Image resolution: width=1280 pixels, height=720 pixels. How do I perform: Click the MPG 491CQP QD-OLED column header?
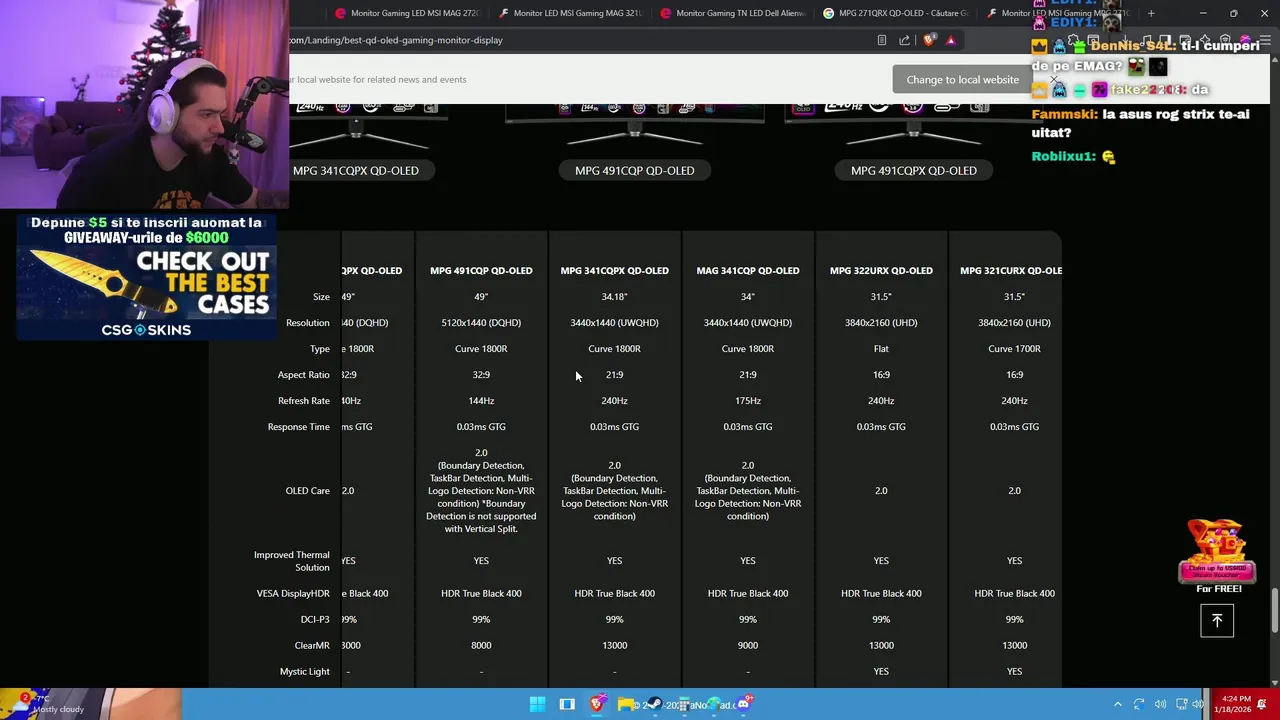(481, 270)
